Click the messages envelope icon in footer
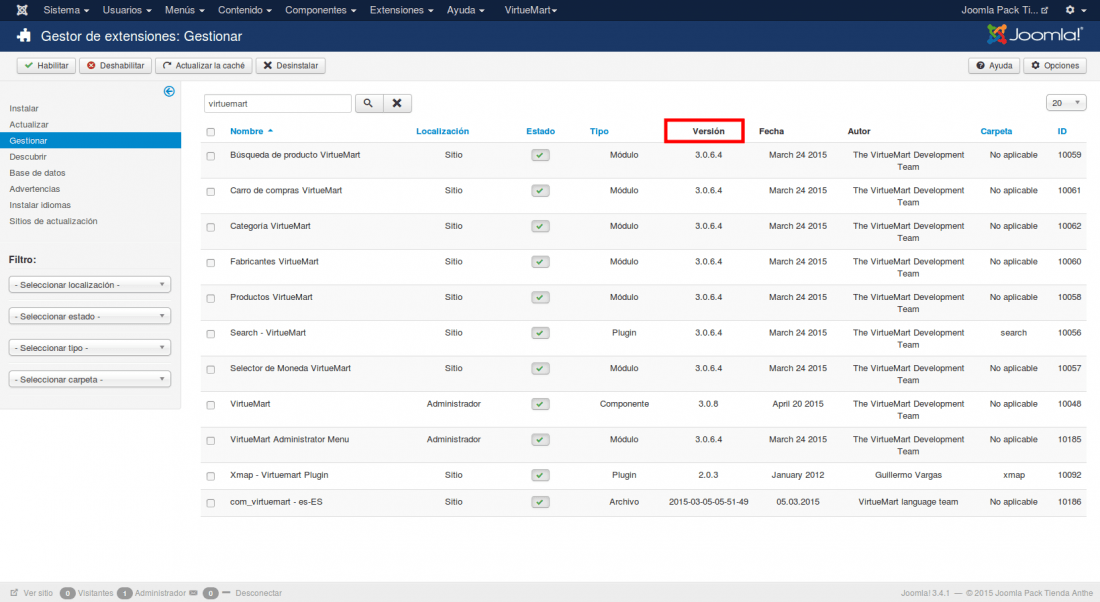 pyautogui.click(x=194, y=593)
